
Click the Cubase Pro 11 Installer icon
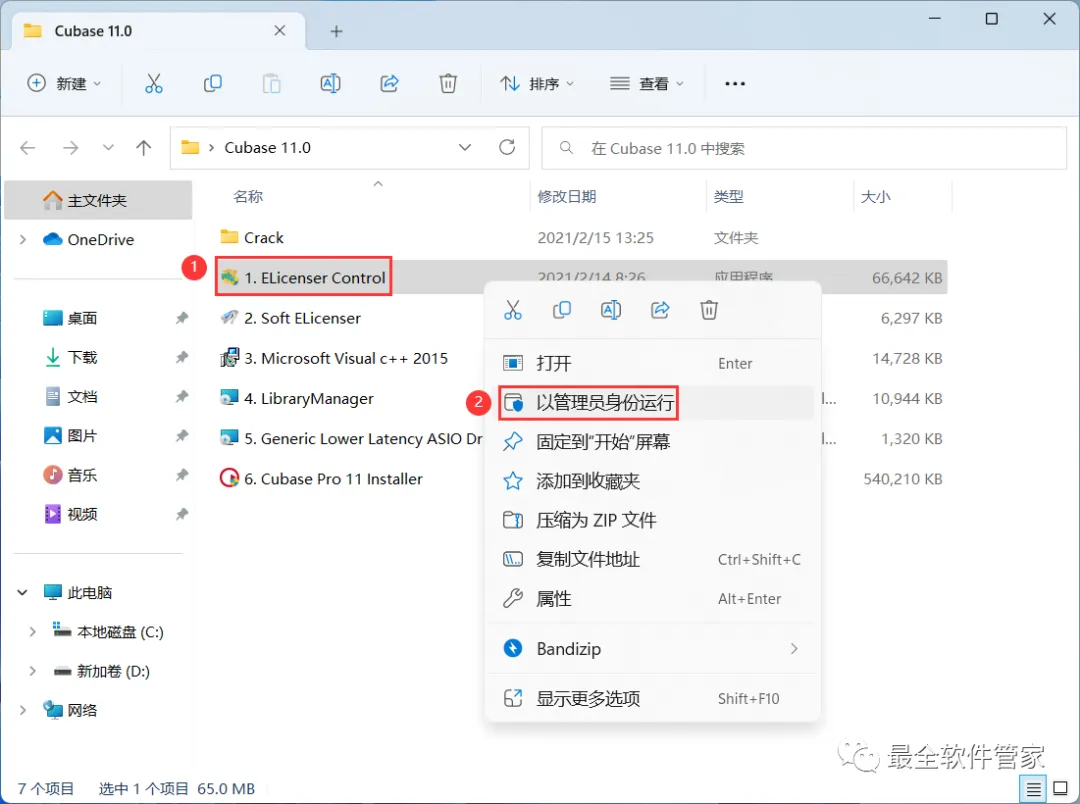point(229,478)
